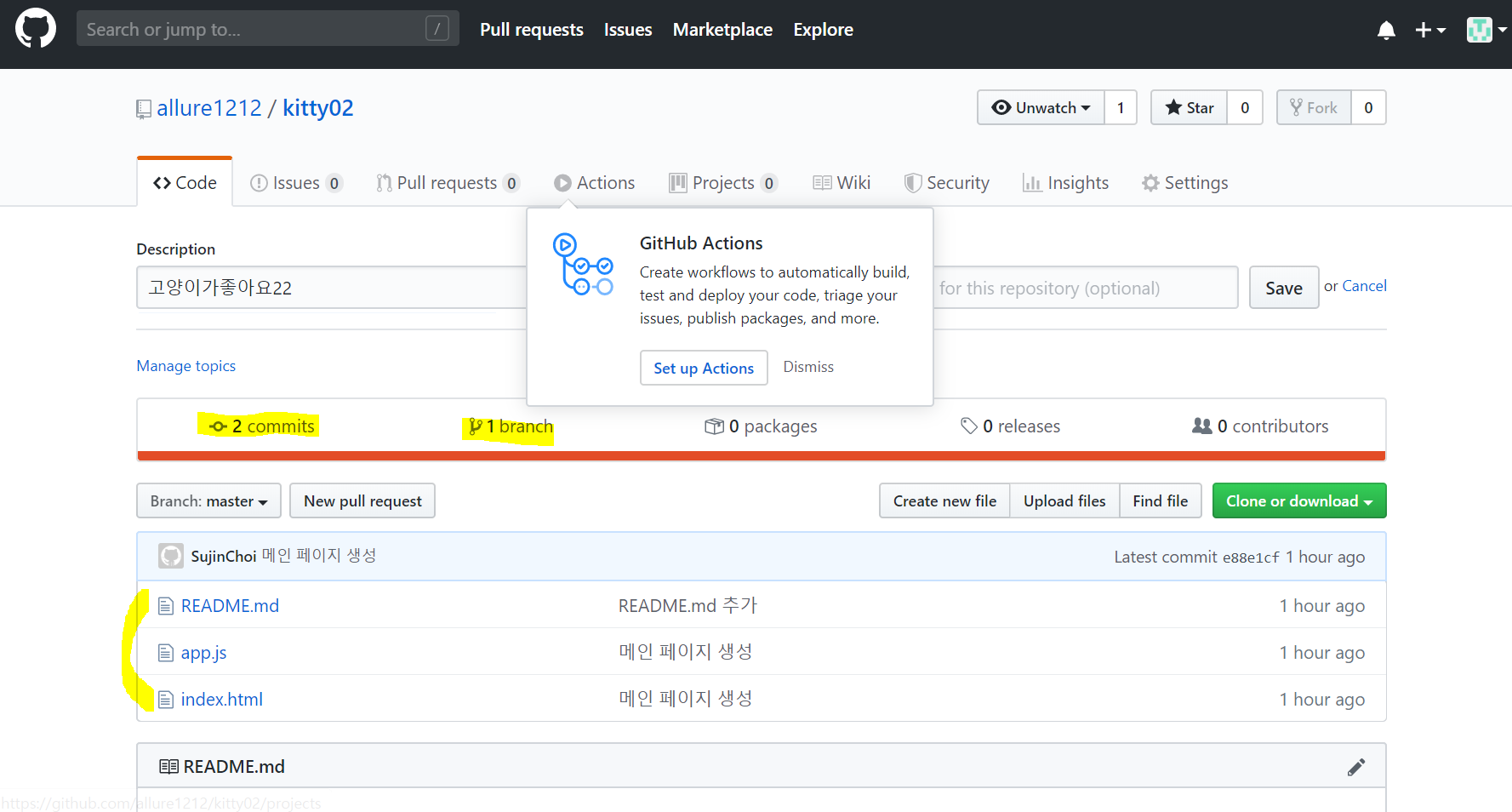
Task: View stargazers count next to Star
Action: tap(1245, 107)
